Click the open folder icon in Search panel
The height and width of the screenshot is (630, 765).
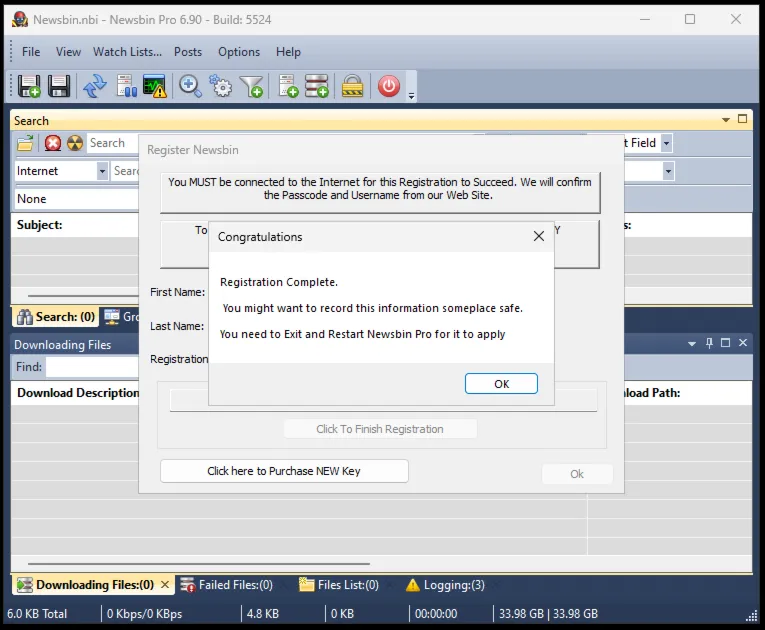point(25,143)
